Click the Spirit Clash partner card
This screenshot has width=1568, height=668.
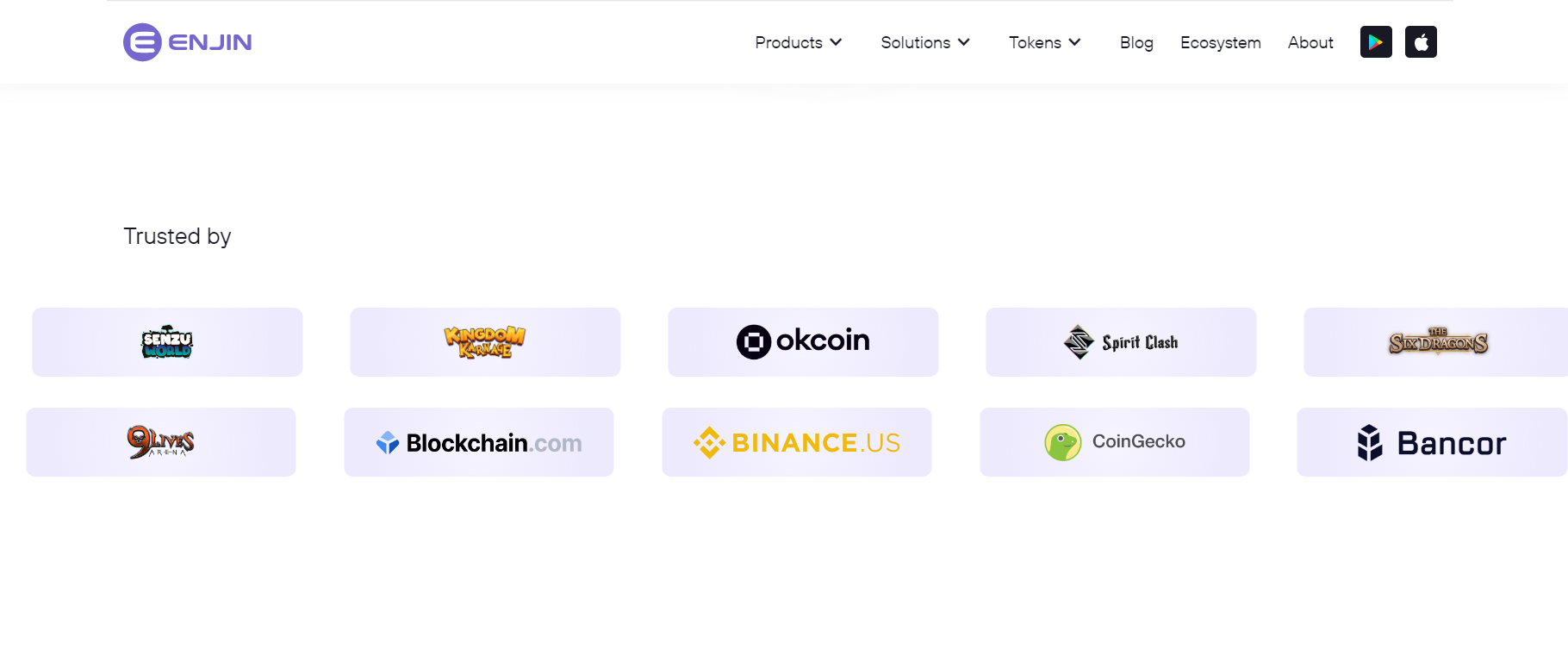[x=1120, y=341]
